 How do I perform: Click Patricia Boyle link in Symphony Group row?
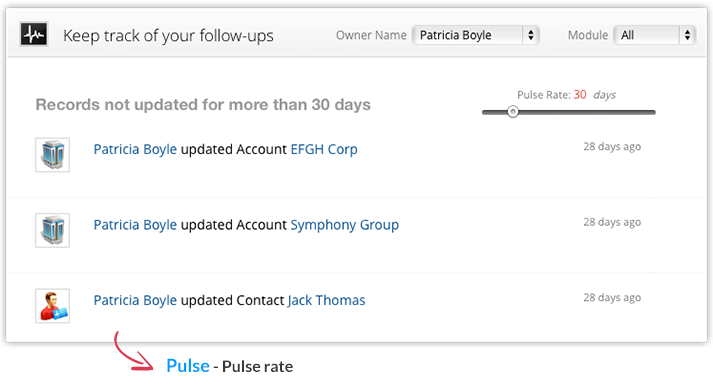[x=135, y=225]
